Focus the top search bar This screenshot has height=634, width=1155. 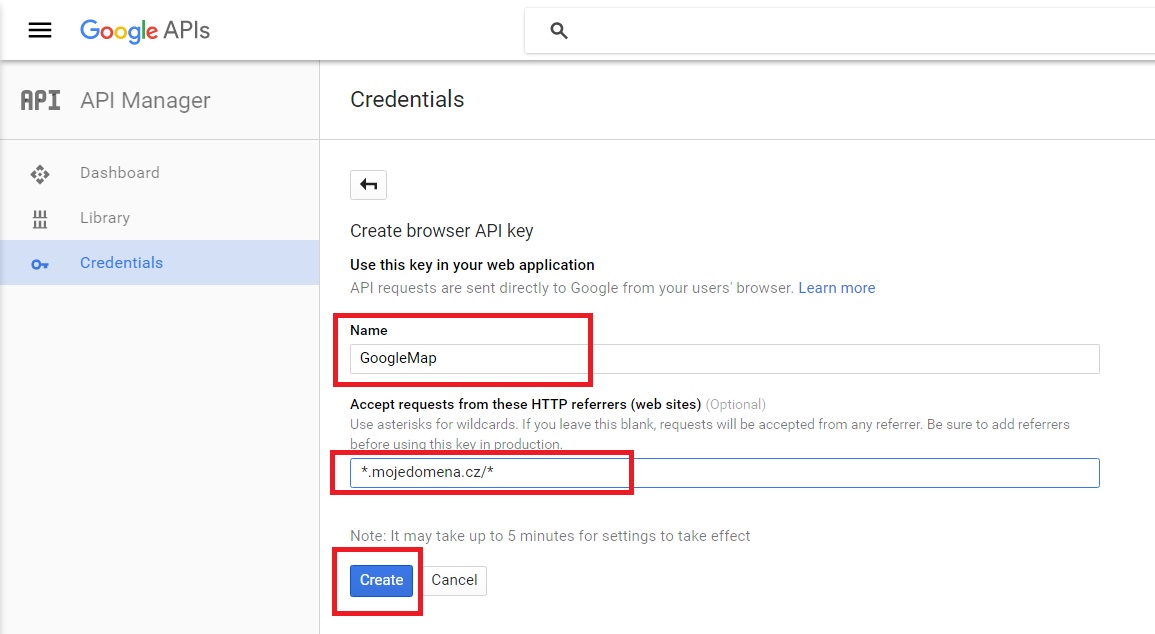pos(850,31)
